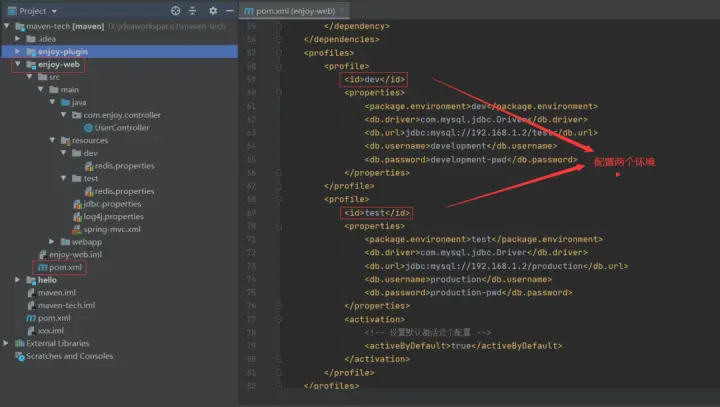Open pom.xml inside enjoy-web module
Viewport: 720px width, 407px height.
[x=65, y=267]
